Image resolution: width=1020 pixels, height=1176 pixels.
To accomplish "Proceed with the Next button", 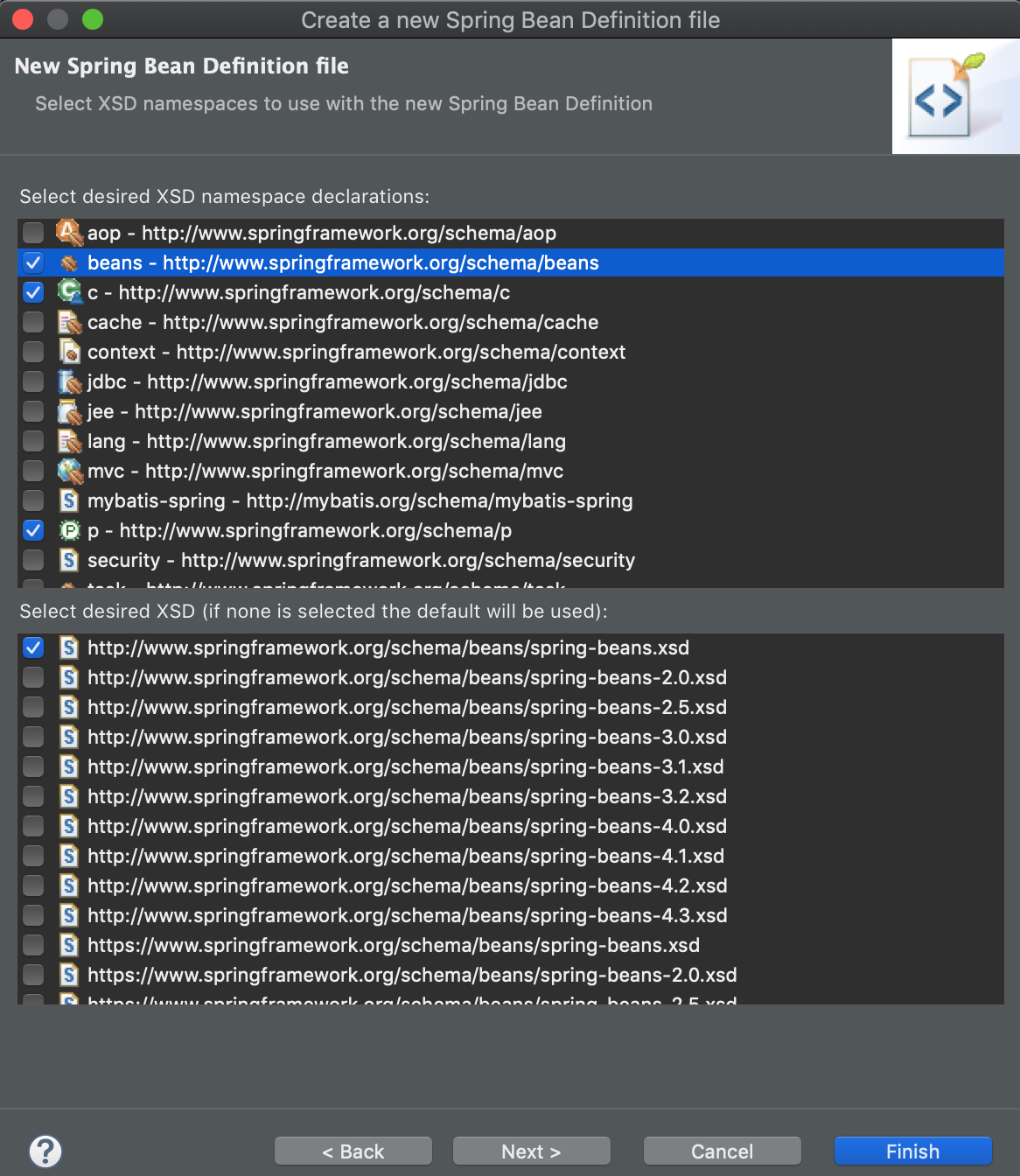I will (532, 1151).
